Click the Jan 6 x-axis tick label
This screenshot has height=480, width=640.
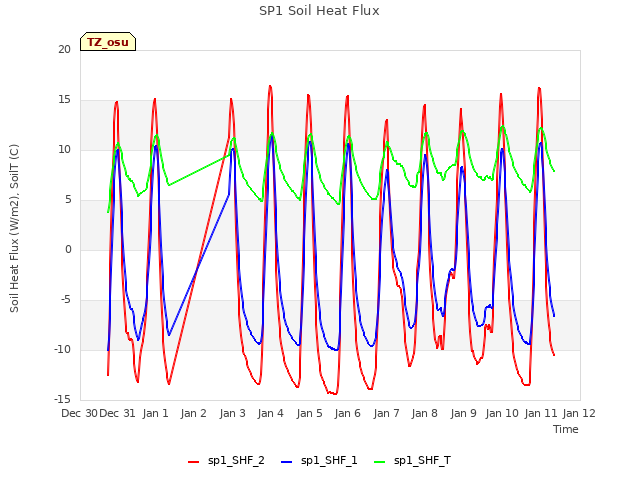tap(348, 413)
